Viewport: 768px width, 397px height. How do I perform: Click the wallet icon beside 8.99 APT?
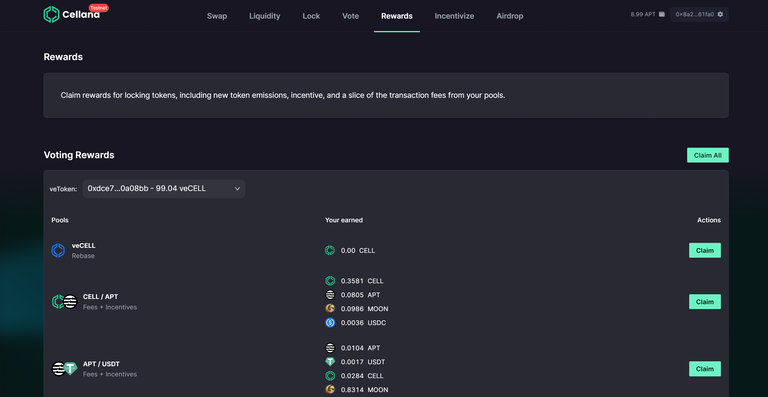pos(662,14)
